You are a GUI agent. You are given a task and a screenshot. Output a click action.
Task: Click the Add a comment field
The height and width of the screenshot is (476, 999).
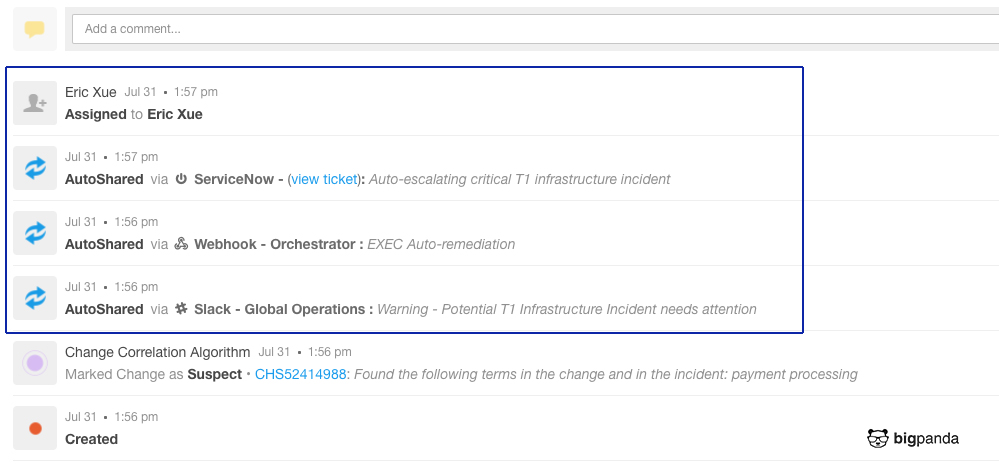click(535, 29)
